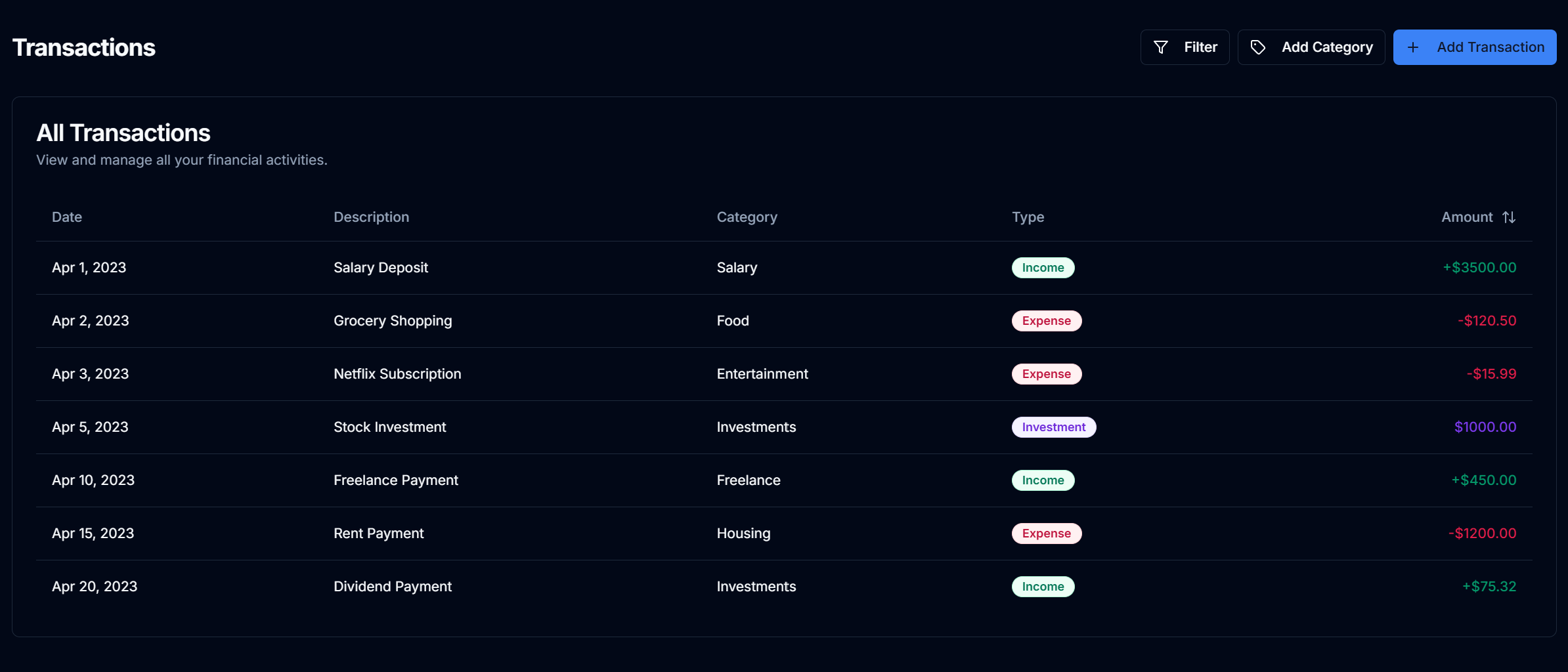The width and height of the screenshot is (1568, 672).
Task: Click the Expense badge for Grocery Shopping
Action: 1046,321
